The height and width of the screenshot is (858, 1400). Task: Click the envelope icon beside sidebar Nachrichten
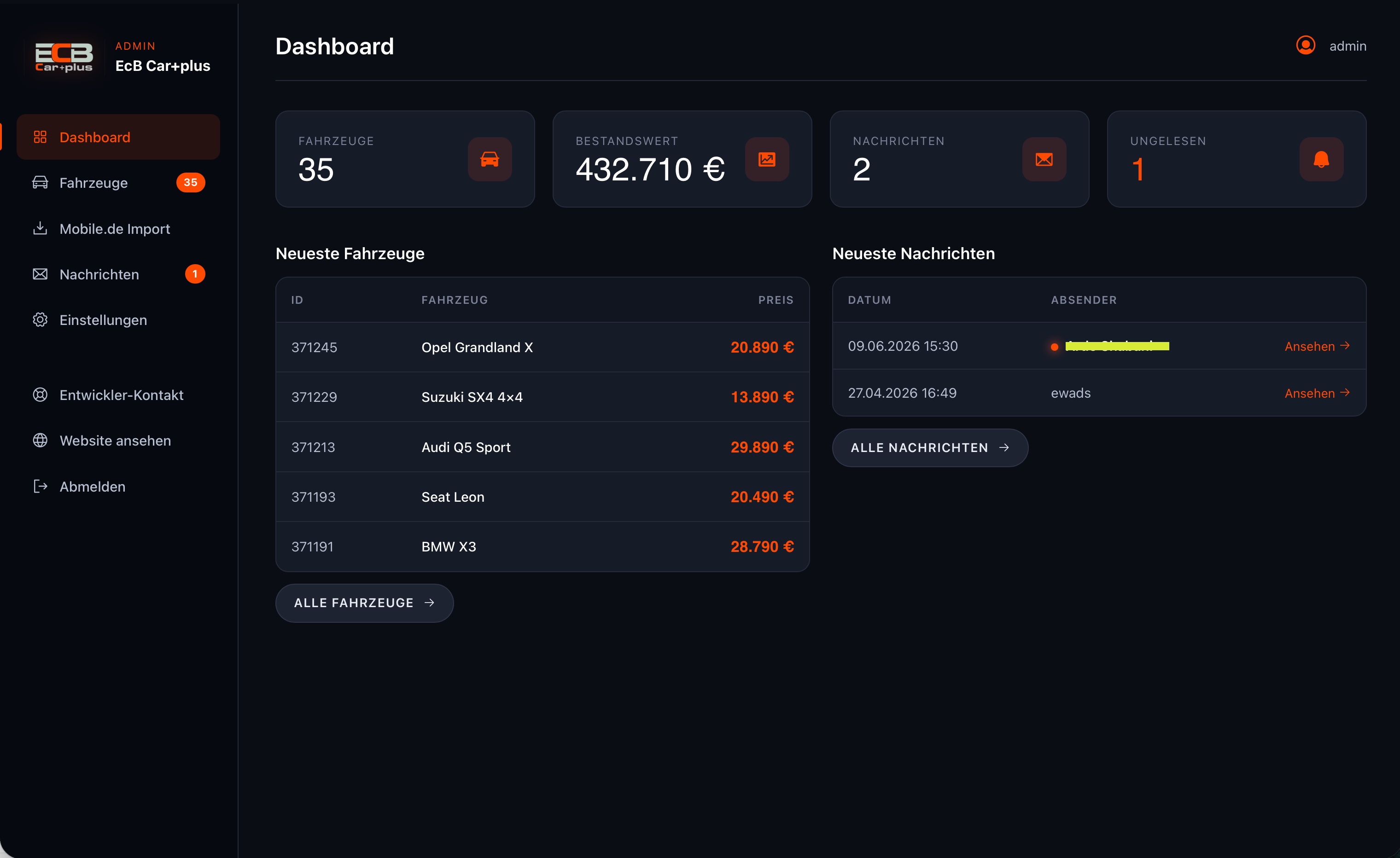tap(40, 274)
